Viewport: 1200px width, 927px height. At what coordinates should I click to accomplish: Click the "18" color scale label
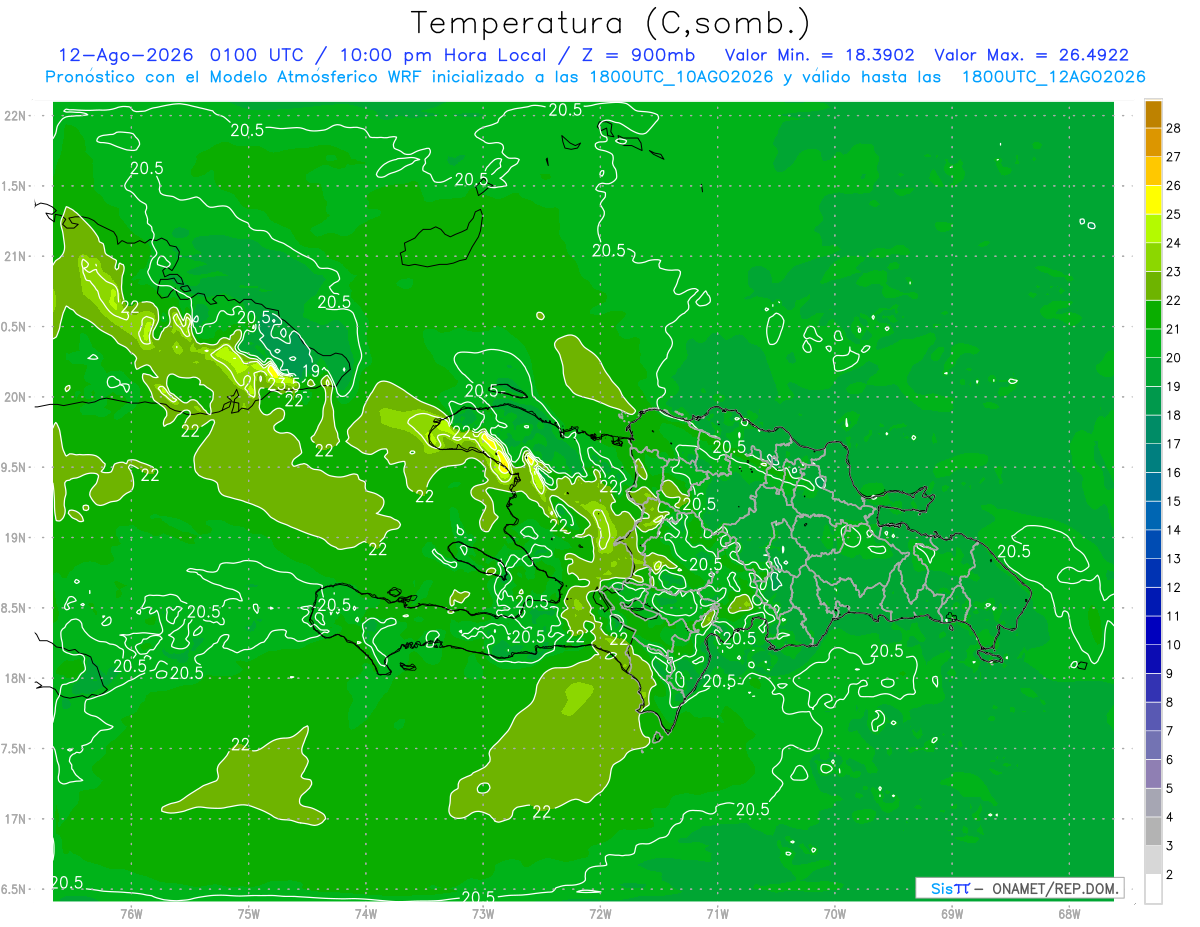1173,415
